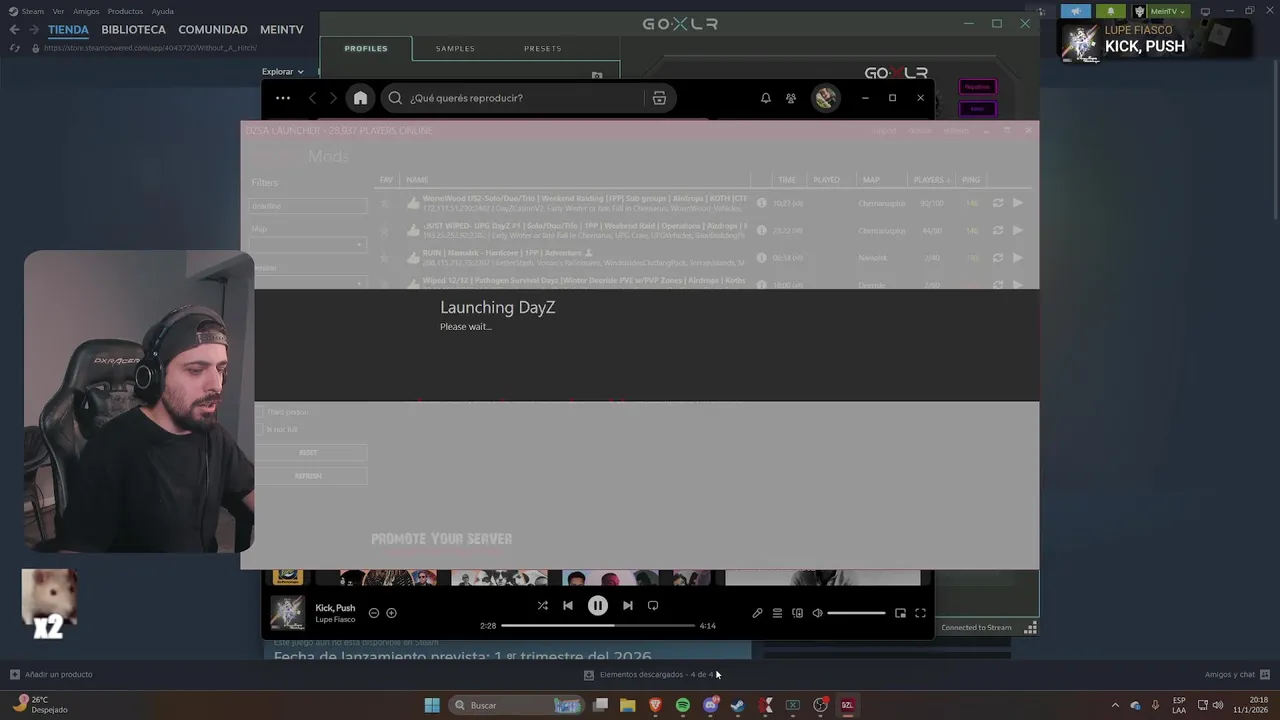Adjust Spotify volume slider
The image size is (1280, 720).
pyautogui.click(x=856, y=613)
